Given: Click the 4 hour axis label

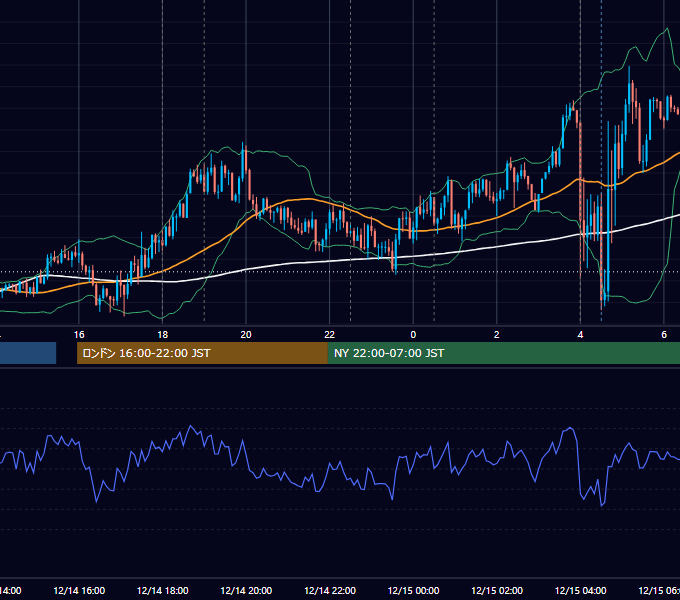Looking at the screenshot, I should coord(580,334).
